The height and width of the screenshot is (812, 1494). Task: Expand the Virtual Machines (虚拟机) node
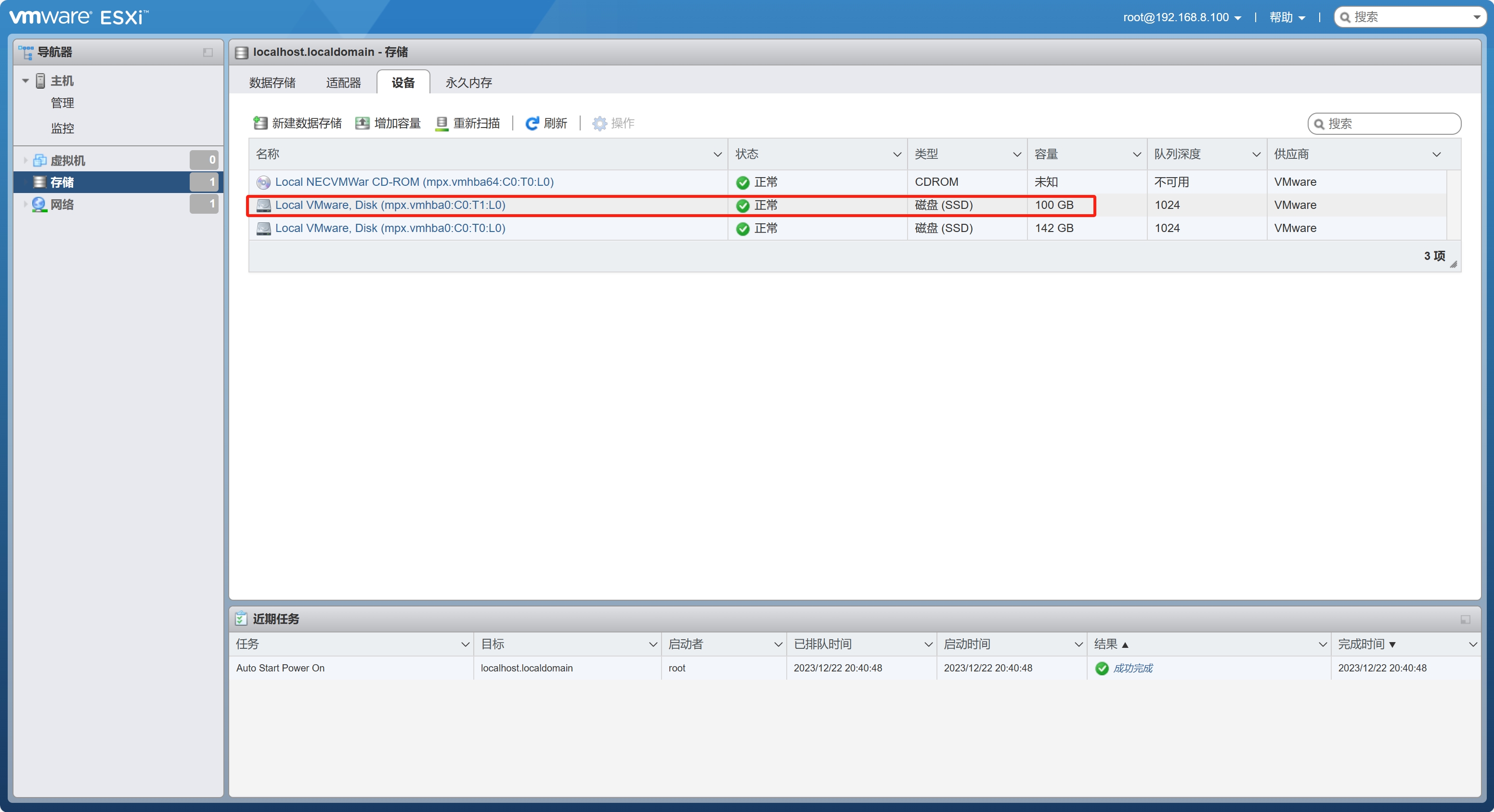point(26,160)
